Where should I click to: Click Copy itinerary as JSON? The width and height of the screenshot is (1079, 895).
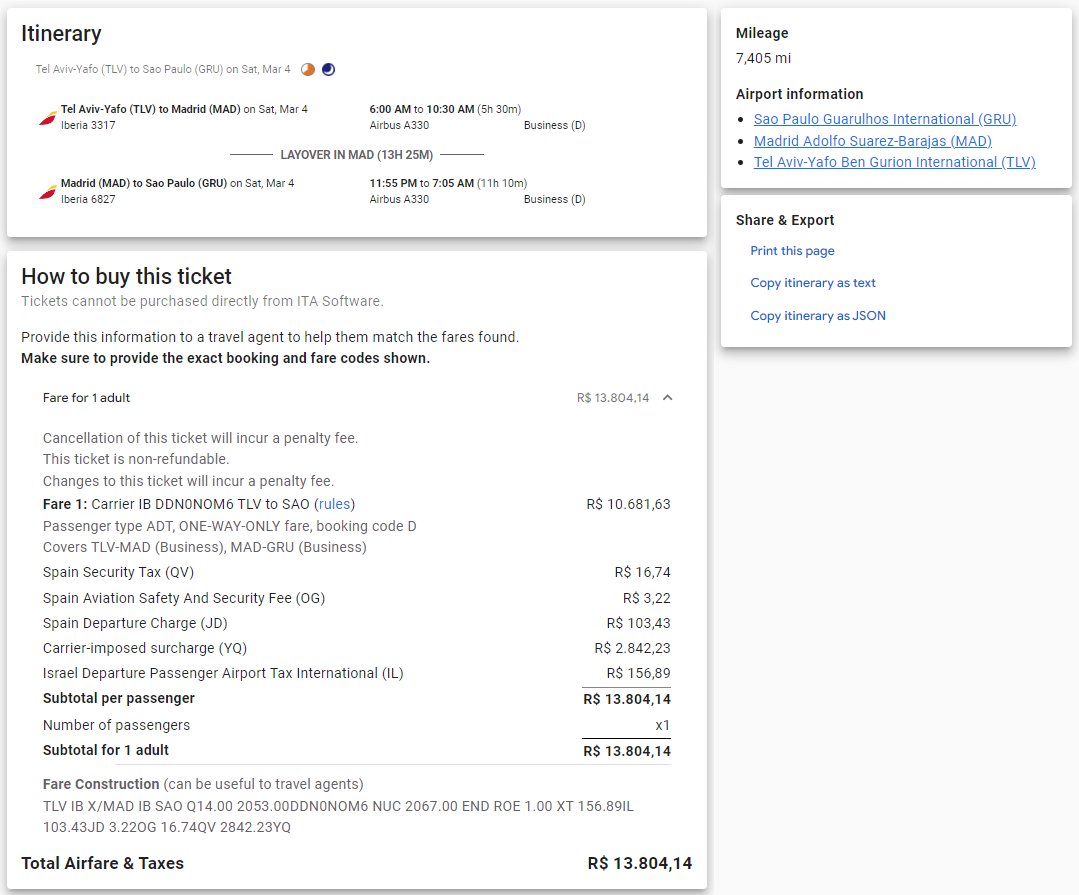[x=818, y=316]
